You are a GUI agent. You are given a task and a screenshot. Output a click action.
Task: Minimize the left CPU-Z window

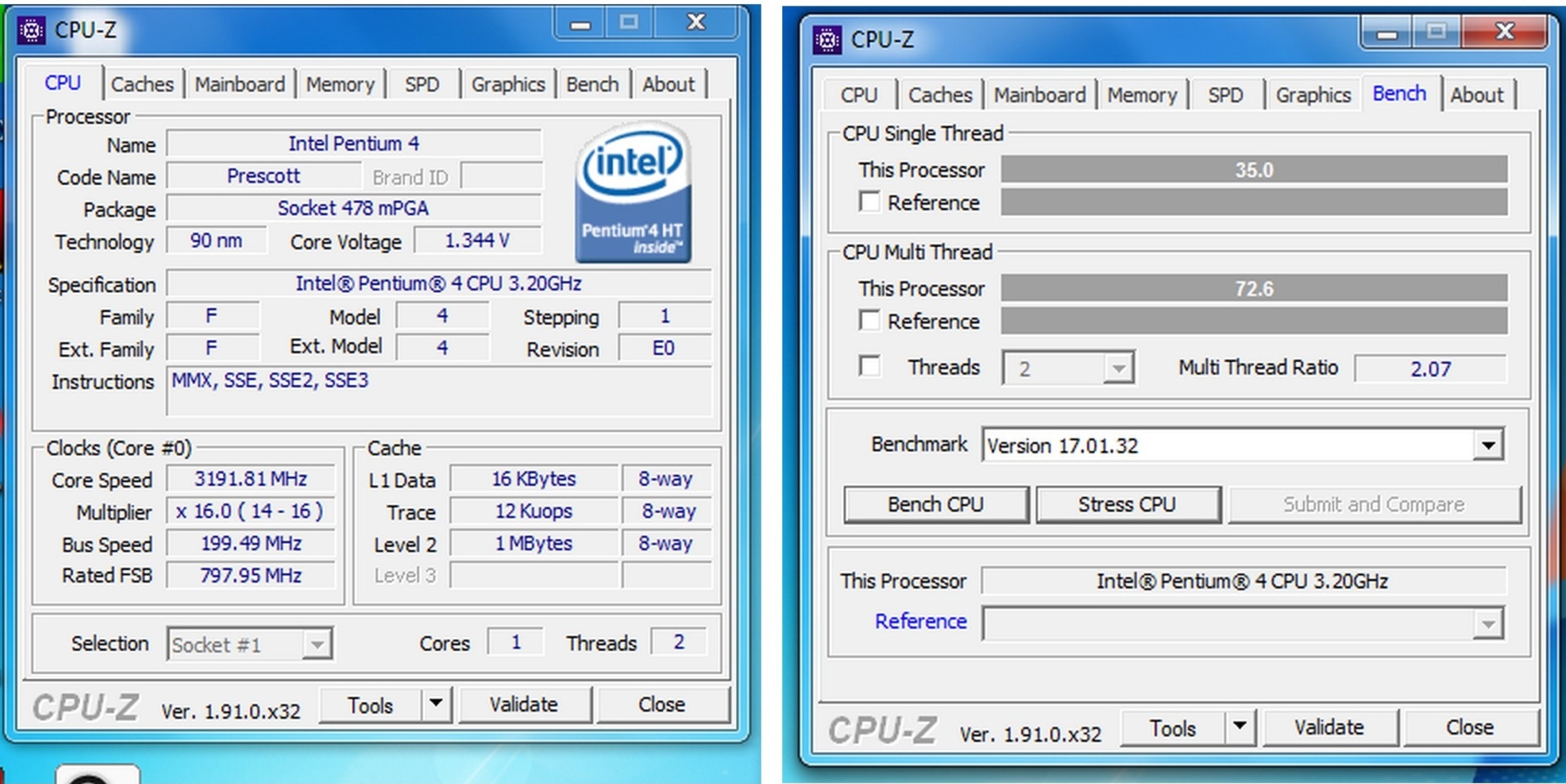click(580, 24)
